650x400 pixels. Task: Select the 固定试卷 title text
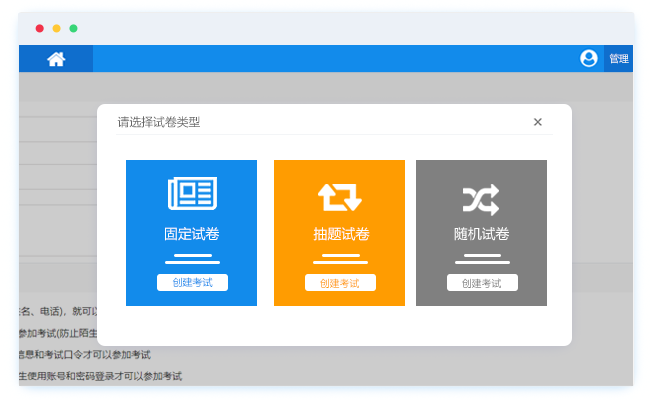[x=192, y=235]
